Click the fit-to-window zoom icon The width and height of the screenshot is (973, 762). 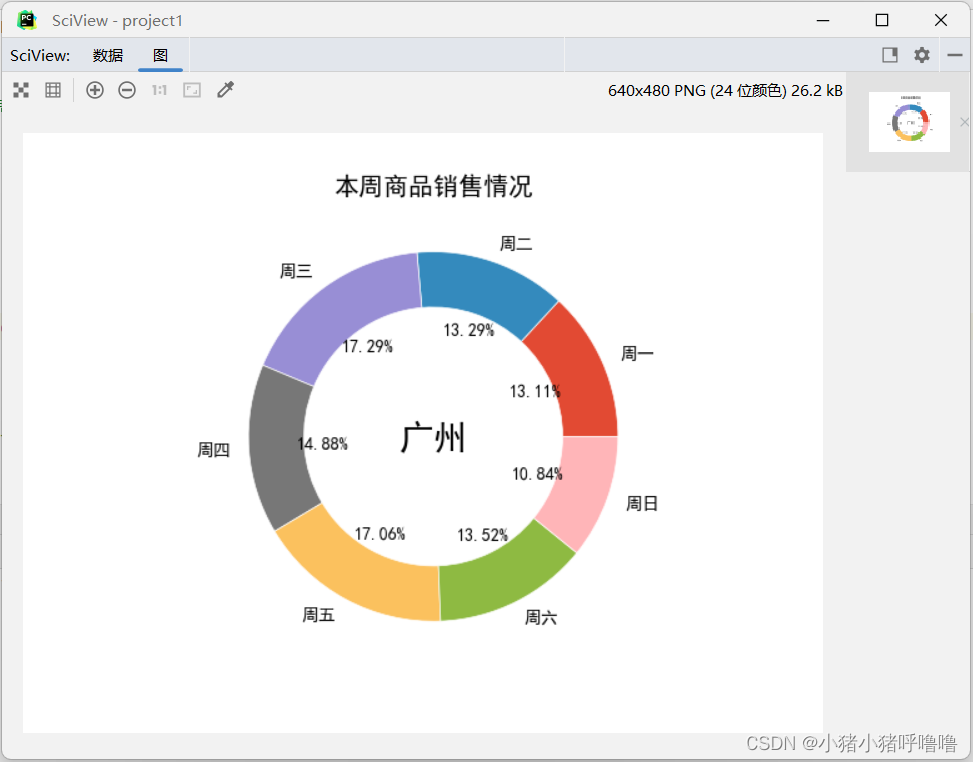coord(21,90)
